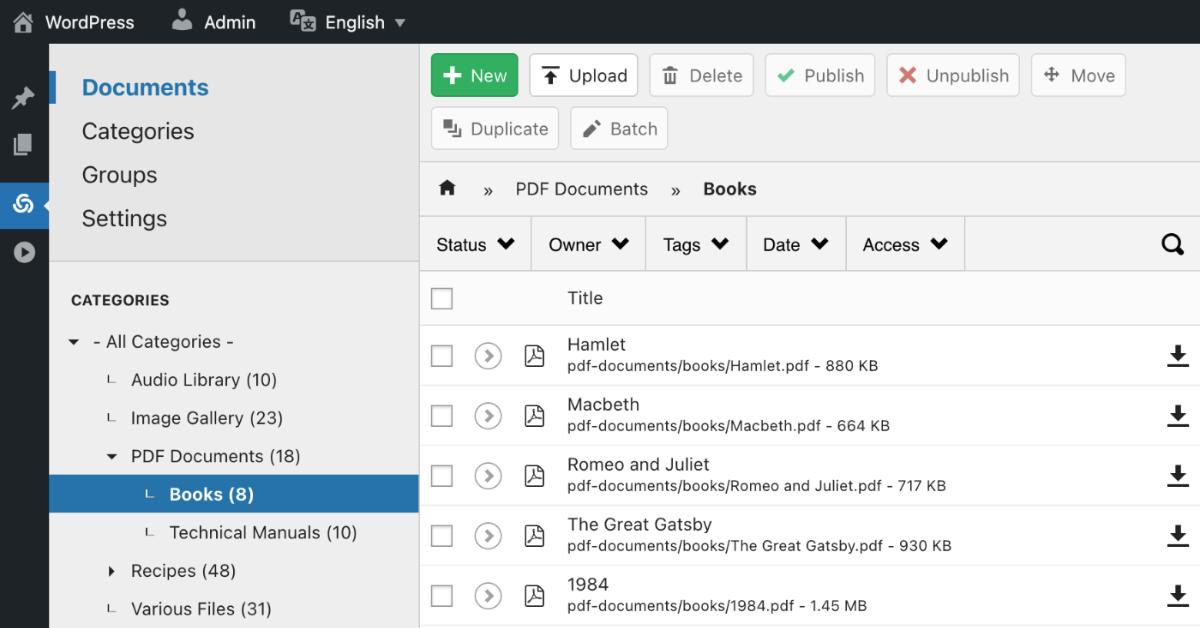Screen dimensions: 1200x628
Task: Select the checkbox next to The Great Gatsby
Action: (441, 536)
